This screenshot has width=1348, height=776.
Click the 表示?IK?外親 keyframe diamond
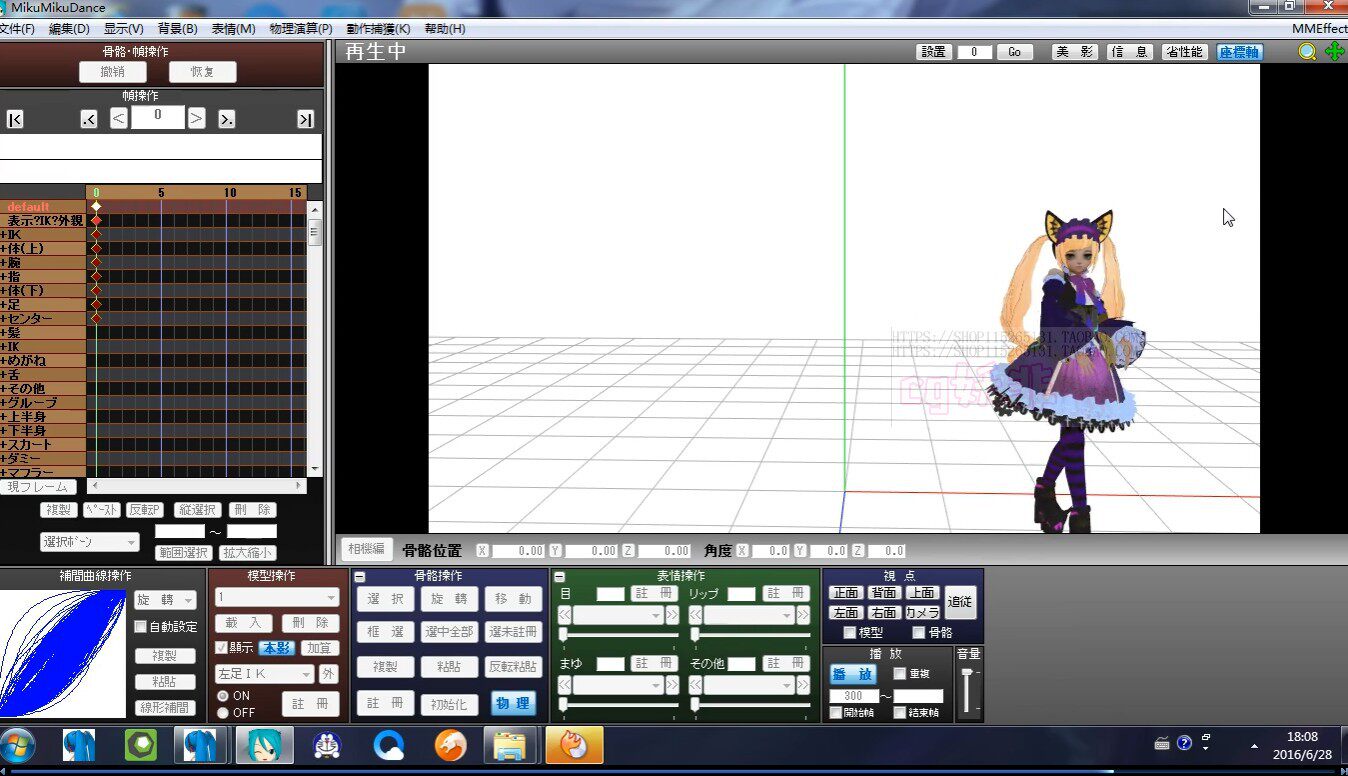coord(96,220)
